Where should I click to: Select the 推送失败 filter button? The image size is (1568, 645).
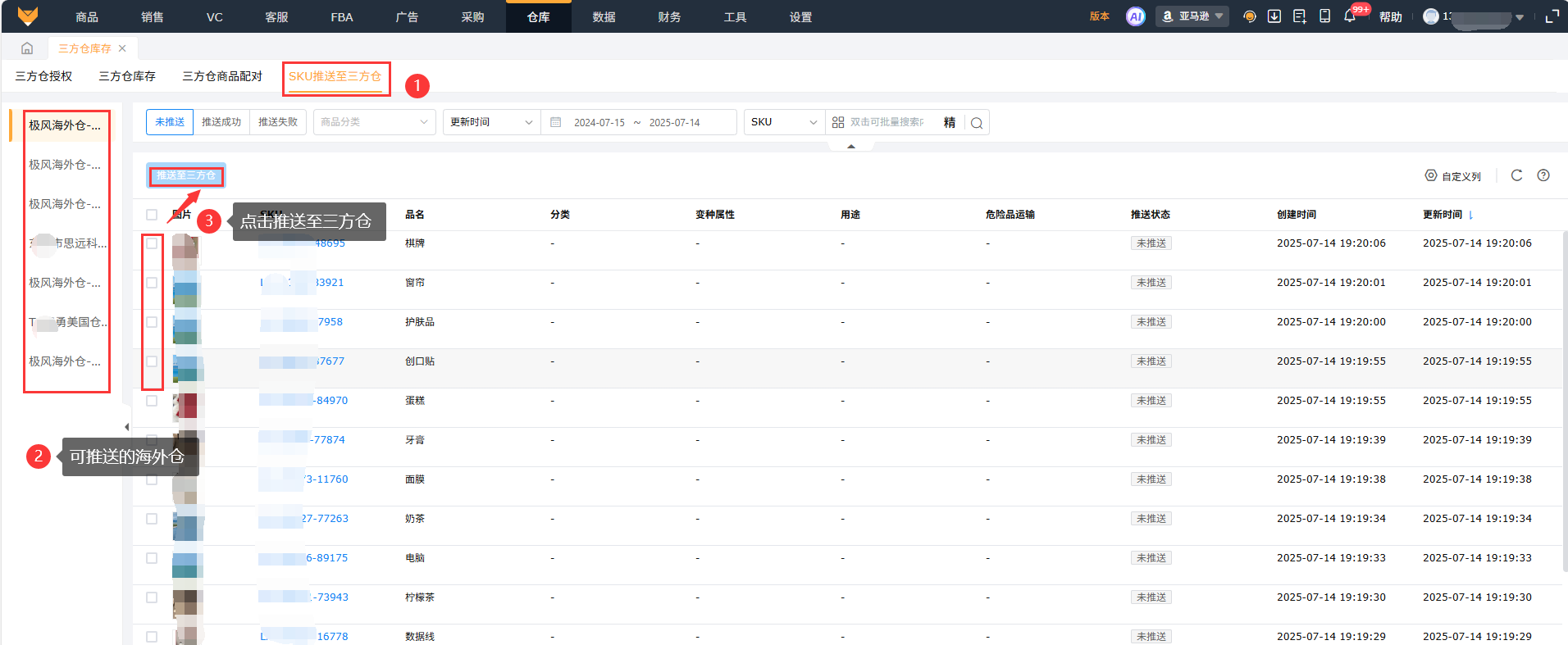coord(278,122)
